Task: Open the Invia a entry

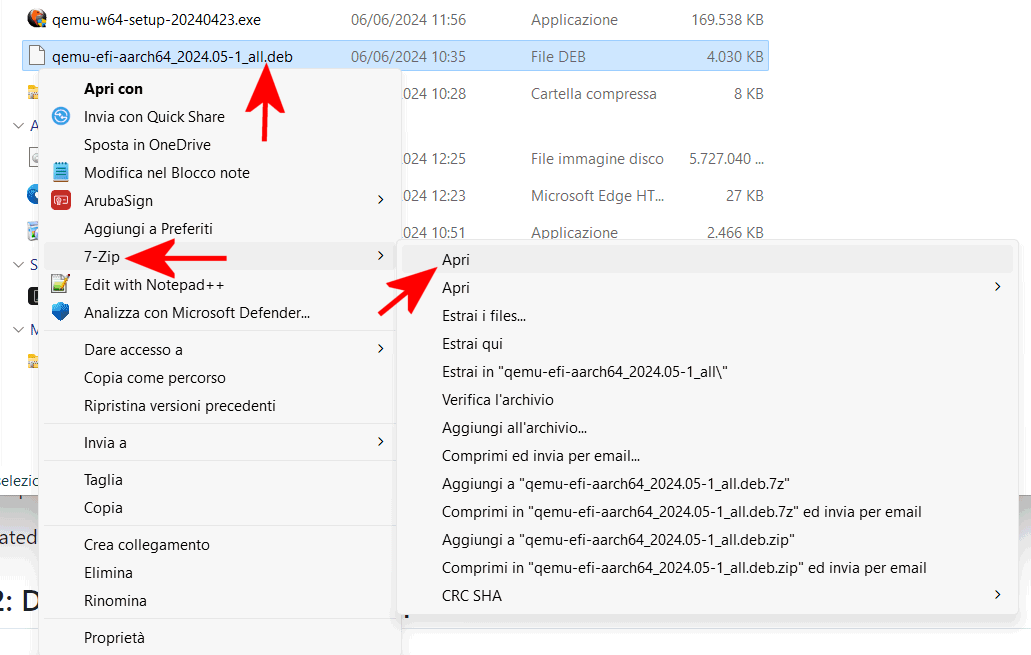Action: (105, 443)
